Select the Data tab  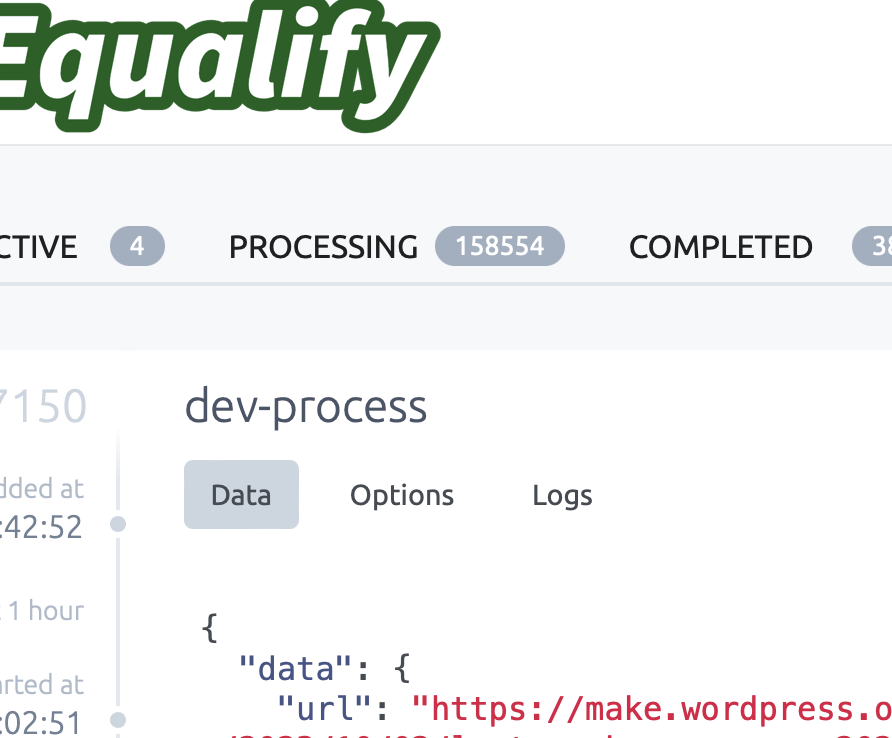pos(241,494)
